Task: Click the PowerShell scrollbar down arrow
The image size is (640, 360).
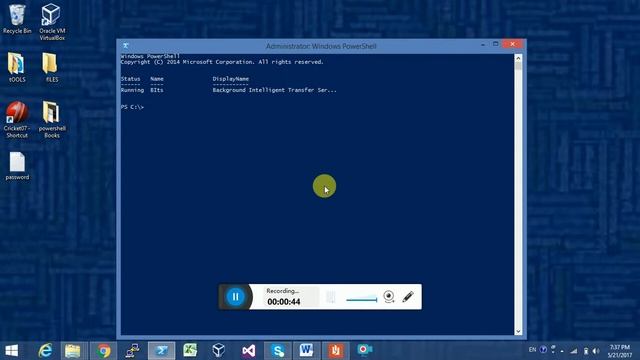Action: 518,331
